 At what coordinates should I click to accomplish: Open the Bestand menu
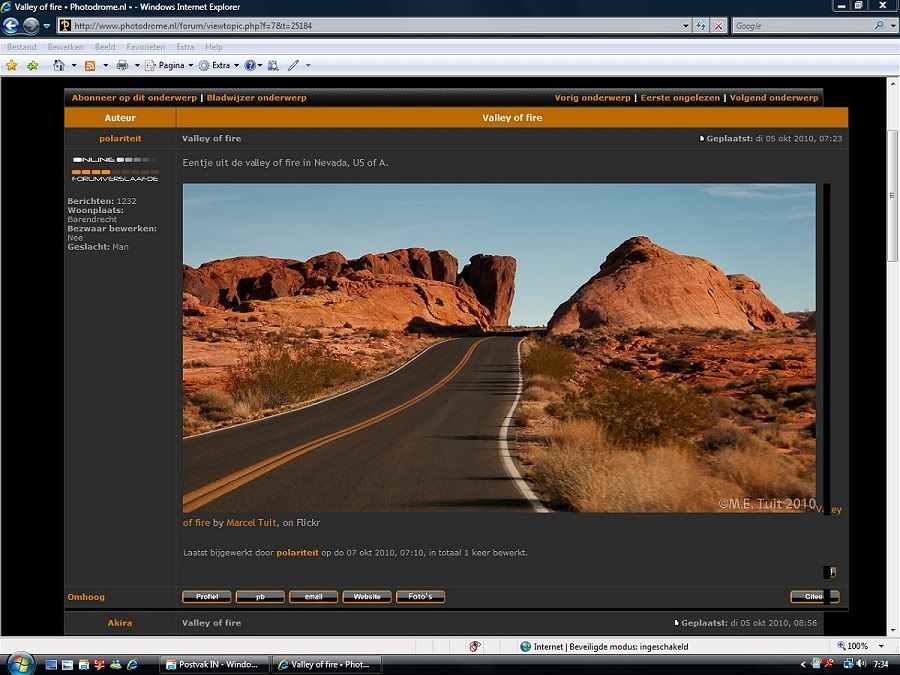click(x=22, y=47)
